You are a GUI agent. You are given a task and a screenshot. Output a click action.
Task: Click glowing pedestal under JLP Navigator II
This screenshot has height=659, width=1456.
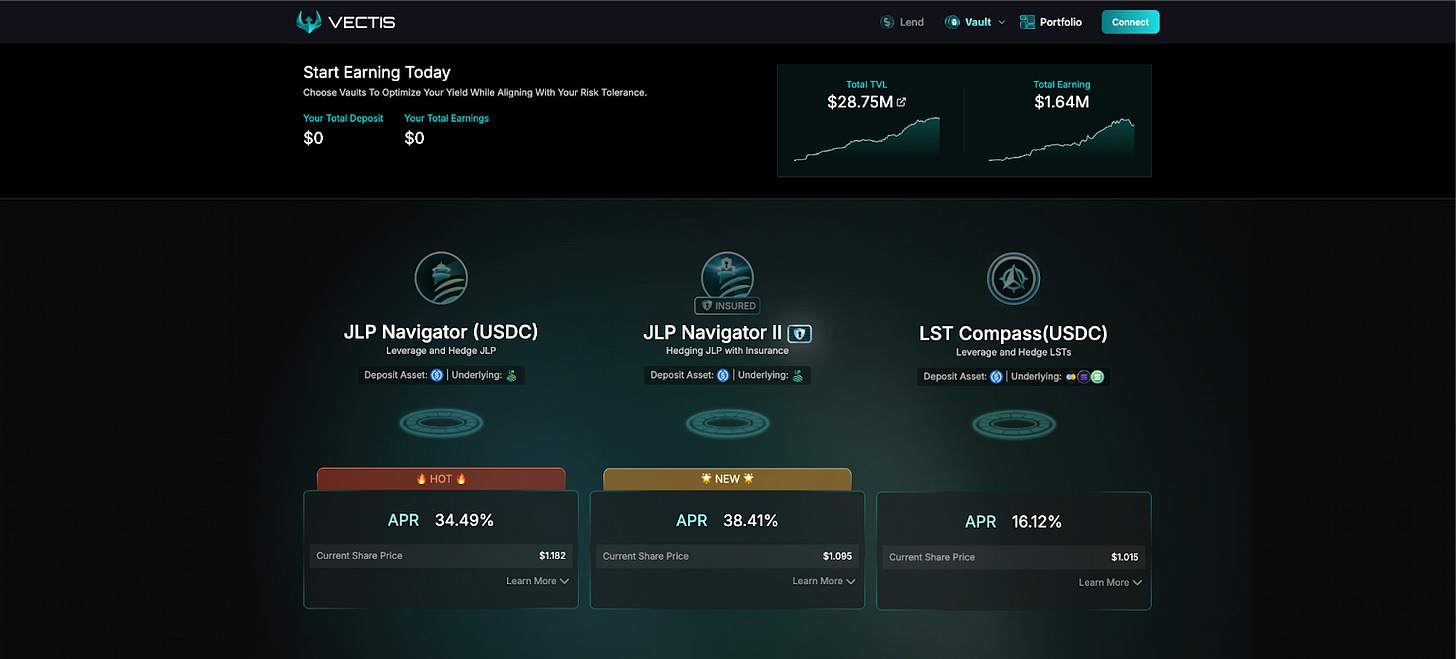[727, 424]
